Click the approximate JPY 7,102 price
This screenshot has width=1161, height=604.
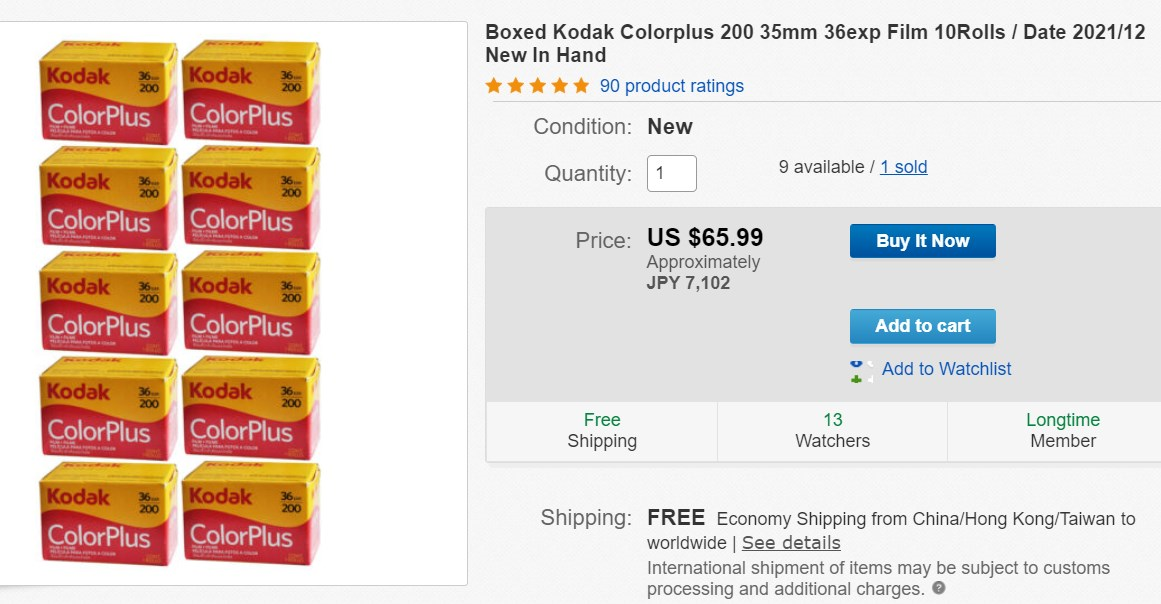click(688, 283)
